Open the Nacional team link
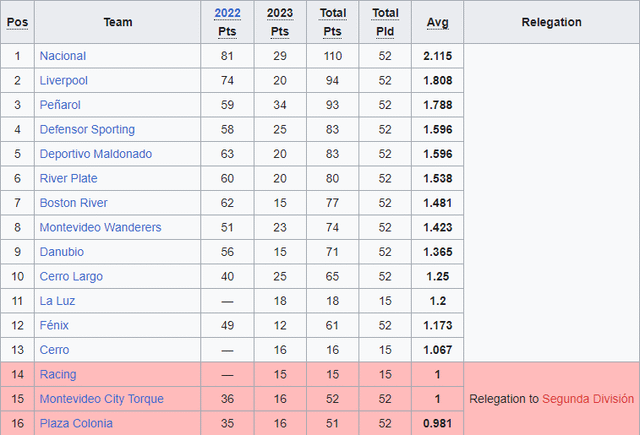The width and height of the screenshot is (640, 435). point(62,56)
